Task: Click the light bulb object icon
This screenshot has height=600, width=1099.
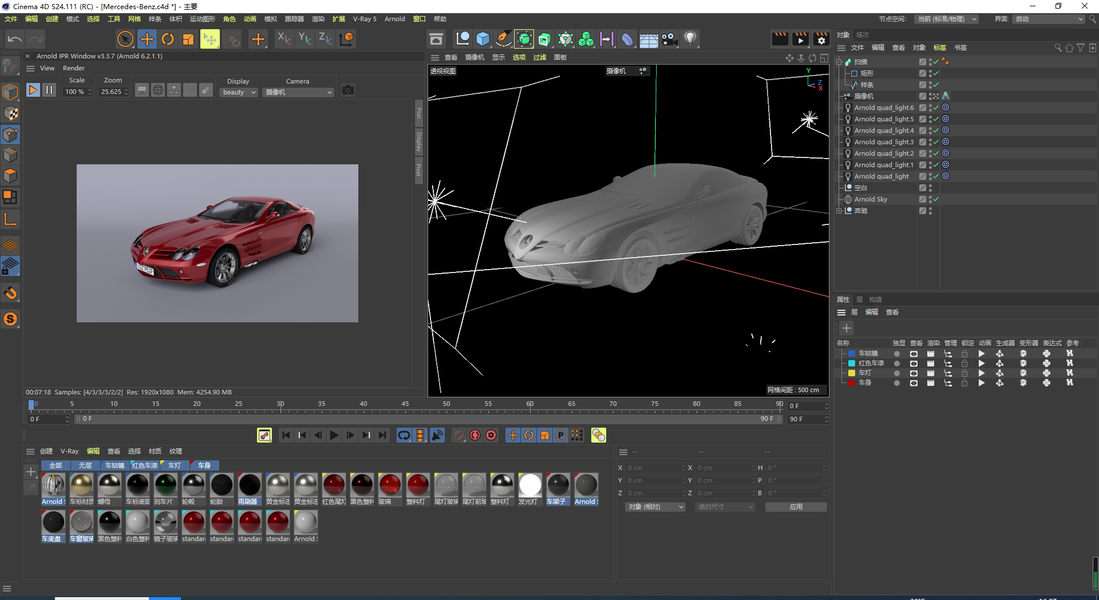Action: (x=690, y=39)
